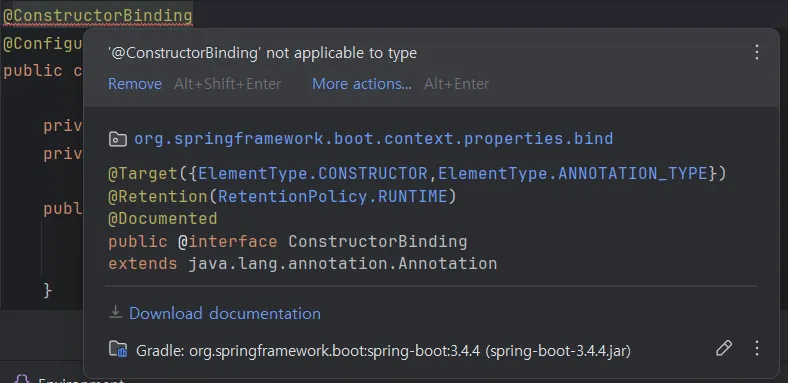Viewport: 788px width, 383px height.
Task: Click Download documentation link
Action: click(x=225, y=314)
